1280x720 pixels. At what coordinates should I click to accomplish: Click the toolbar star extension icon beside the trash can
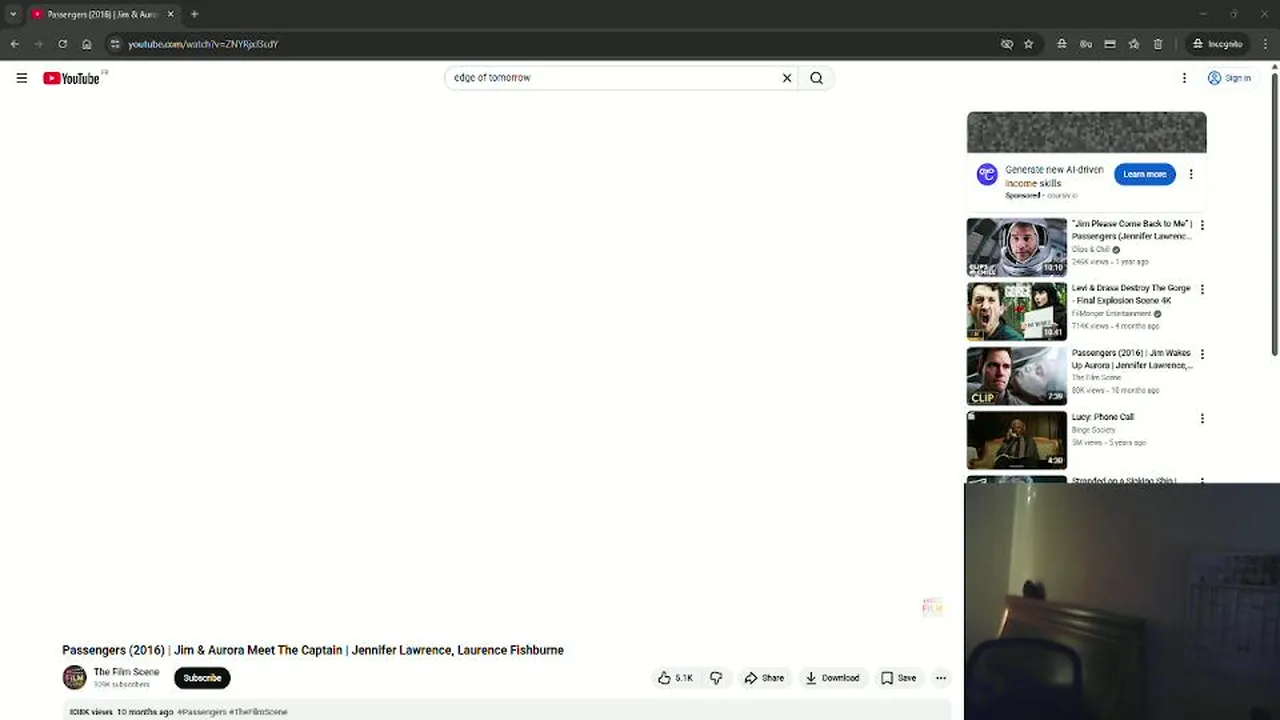1134,44
